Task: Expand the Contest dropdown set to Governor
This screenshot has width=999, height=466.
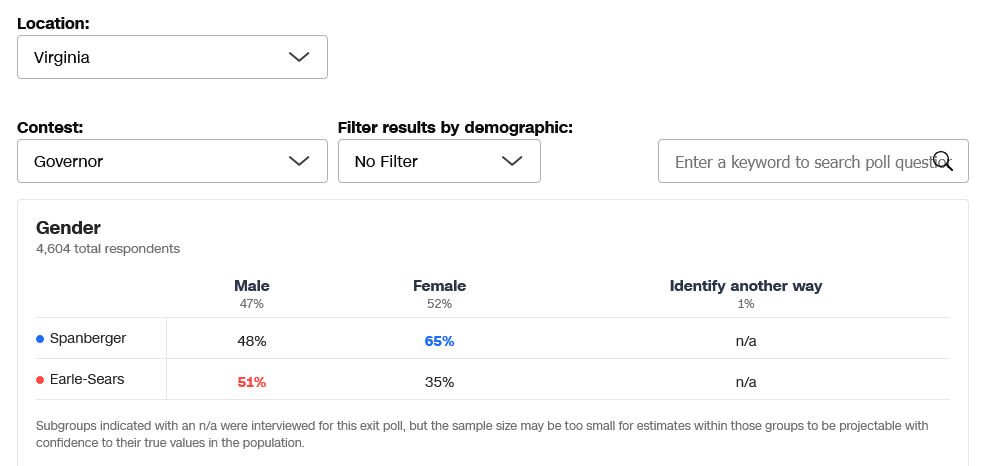Action: pyautogui.click(x=172, y=161)
